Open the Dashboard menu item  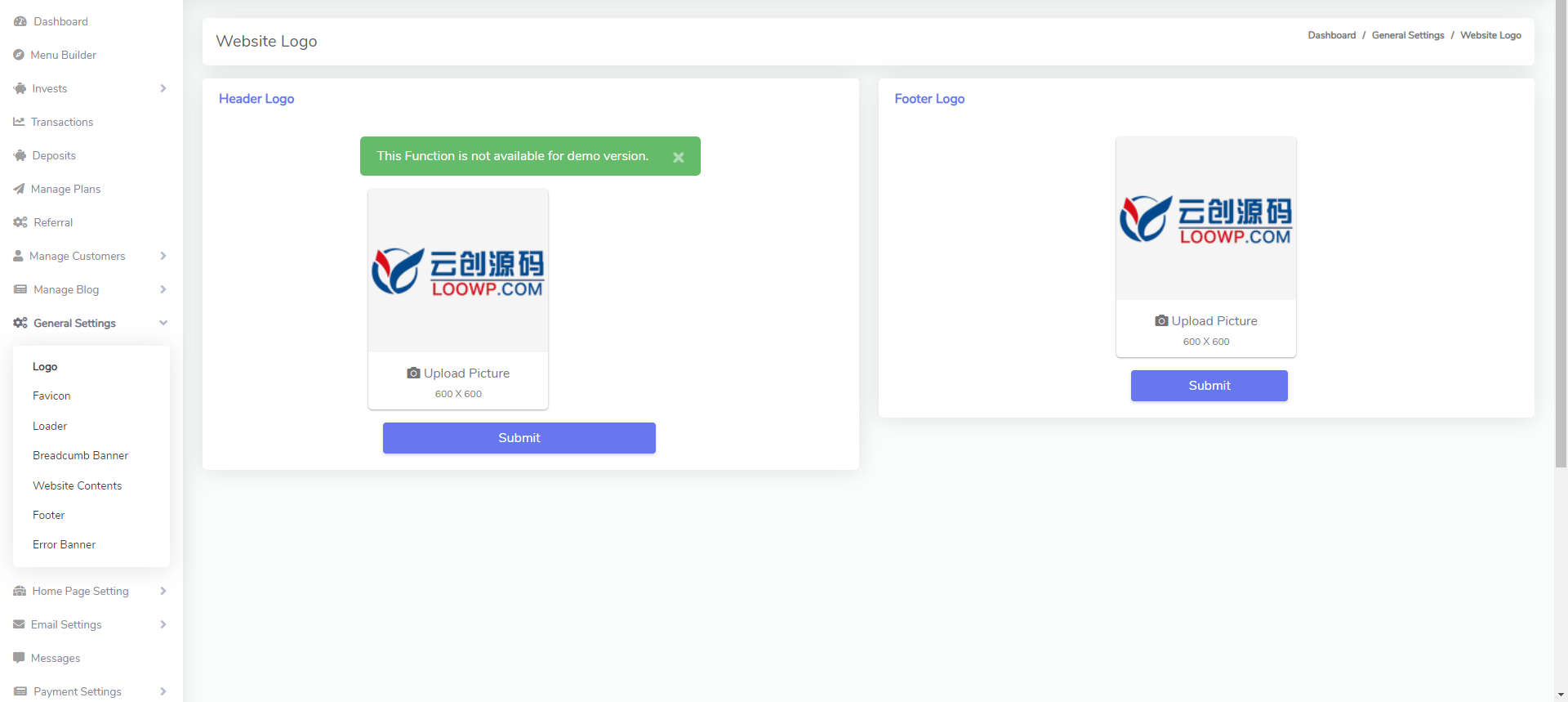60,21
